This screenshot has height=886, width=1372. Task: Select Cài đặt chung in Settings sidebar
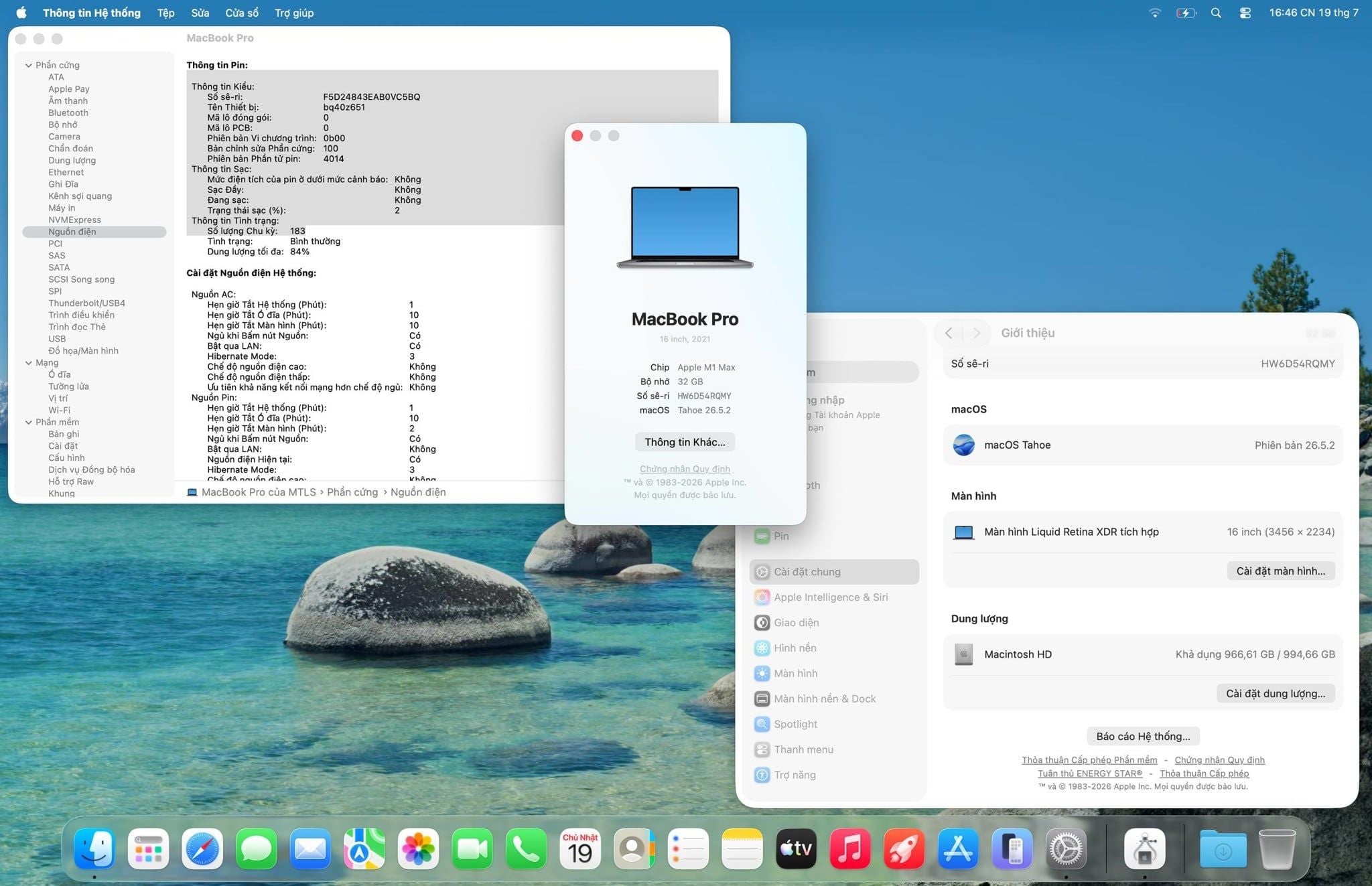[x=834, y=572]
